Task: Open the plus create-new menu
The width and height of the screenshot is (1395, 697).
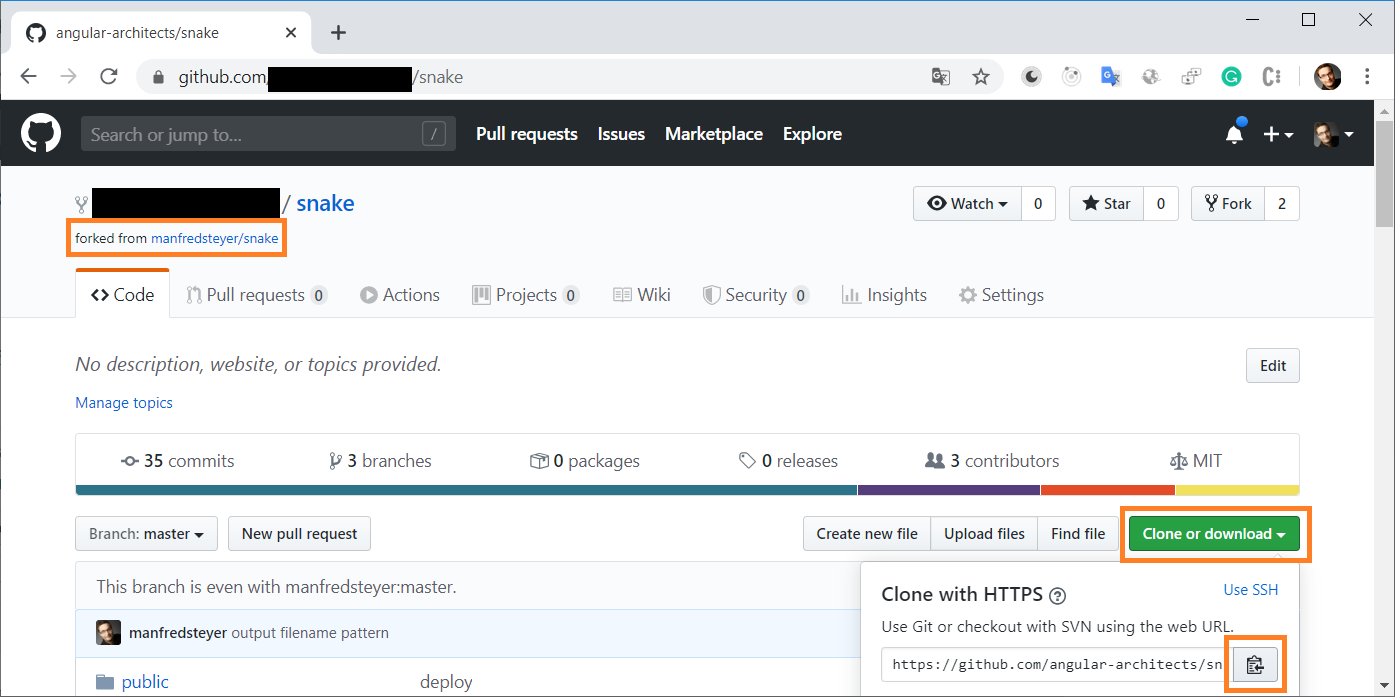Action: pos(1278,134)
